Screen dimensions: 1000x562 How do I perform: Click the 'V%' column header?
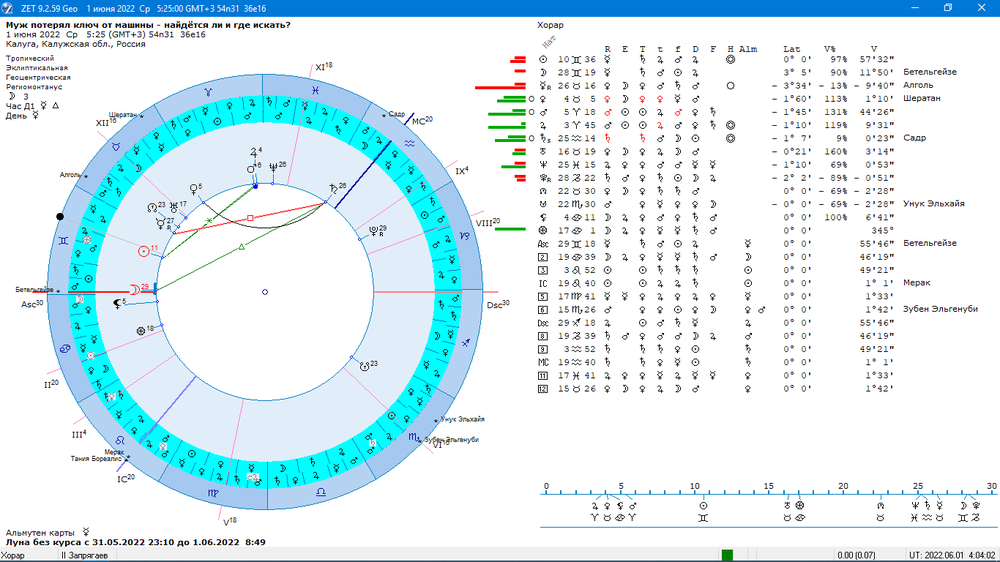(830, 49)
